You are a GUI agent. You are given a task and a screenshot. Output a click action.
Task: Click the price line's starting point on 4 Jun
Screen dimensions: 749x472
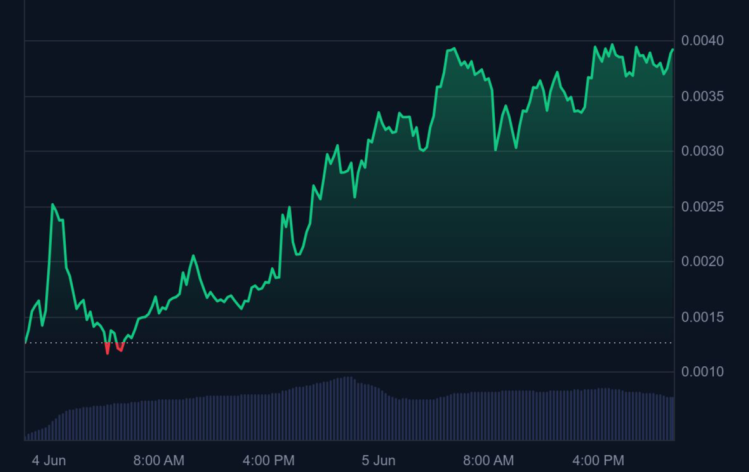click(26, 342)
